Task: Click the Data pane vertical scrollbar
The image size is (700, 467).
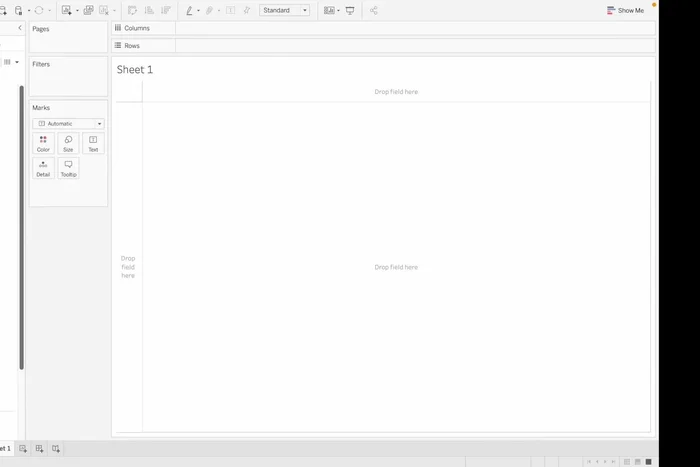Action: 21,228
